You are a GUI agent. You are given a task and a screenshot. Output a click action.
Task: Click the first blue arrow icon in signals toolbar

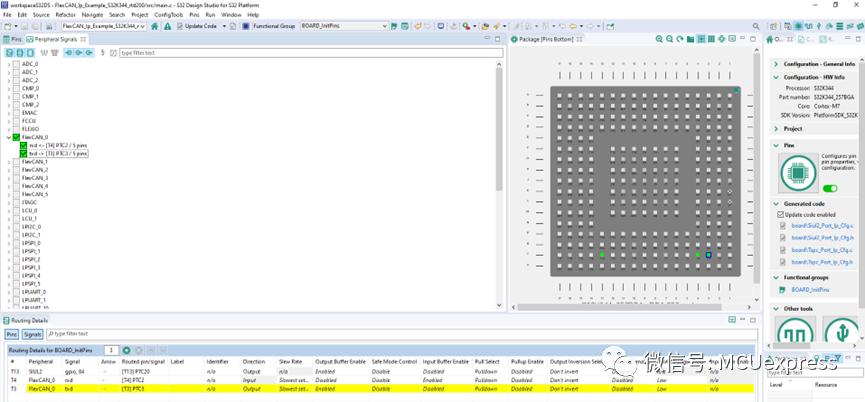click(x=68, y=53)
